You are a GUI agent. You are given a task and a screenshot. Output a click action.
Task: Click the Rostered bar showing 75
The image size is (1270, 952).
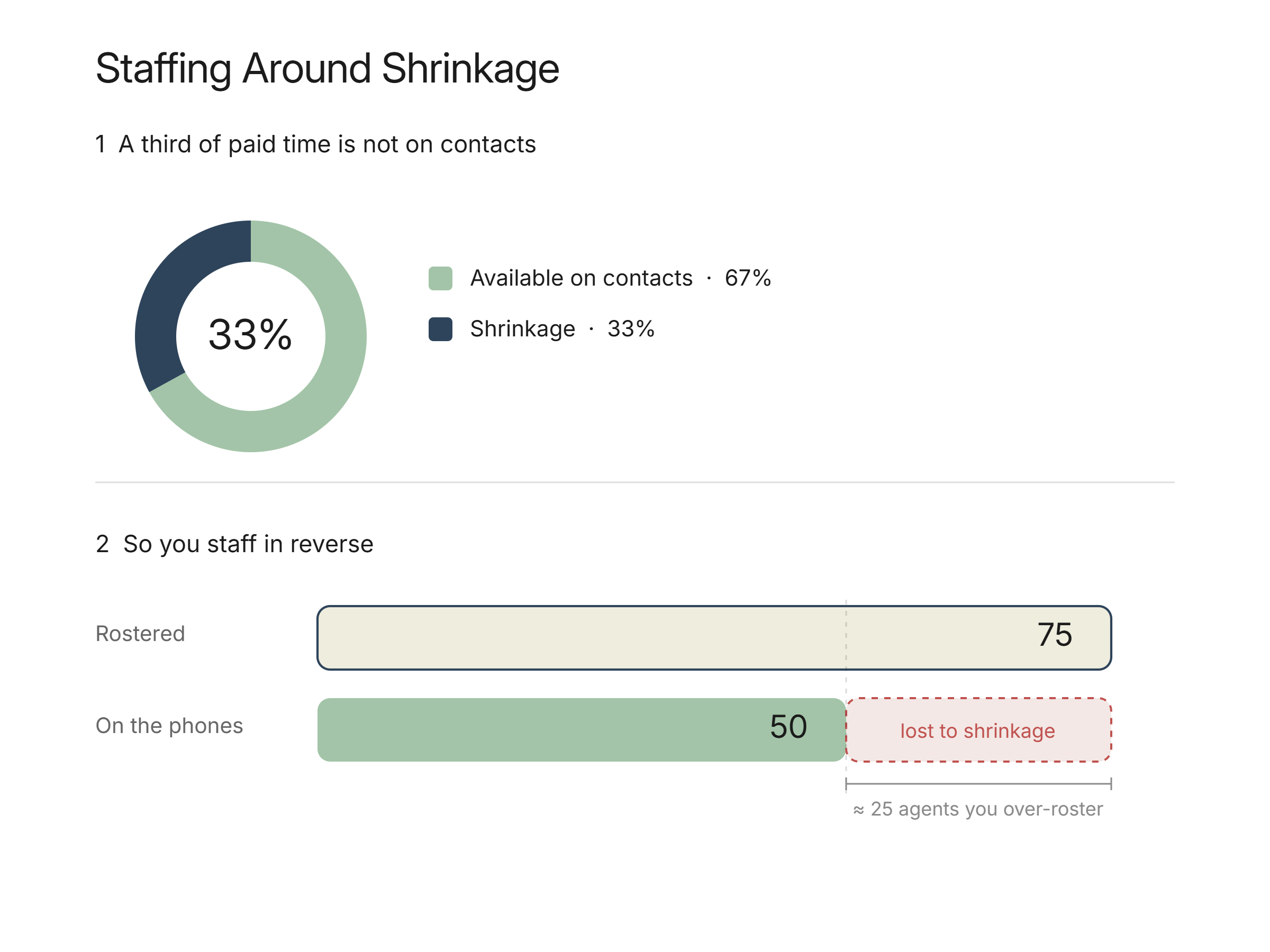(714, 637)
